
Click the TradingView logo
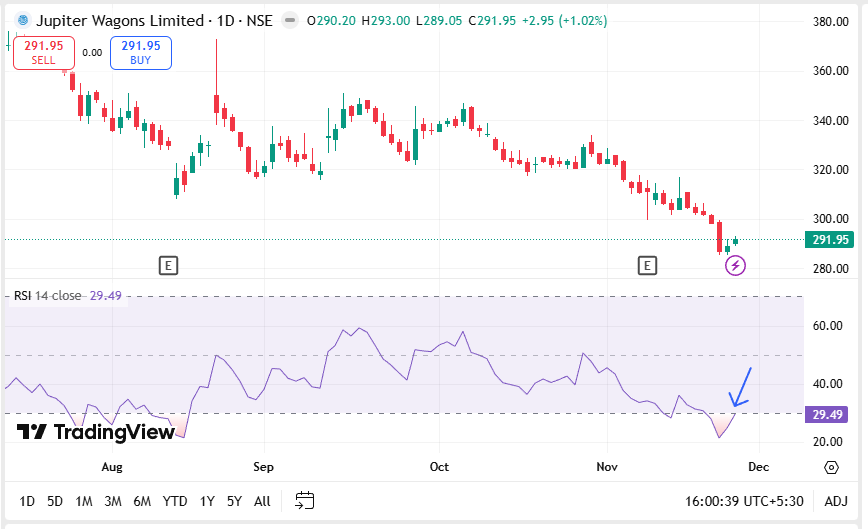(95, 432)
